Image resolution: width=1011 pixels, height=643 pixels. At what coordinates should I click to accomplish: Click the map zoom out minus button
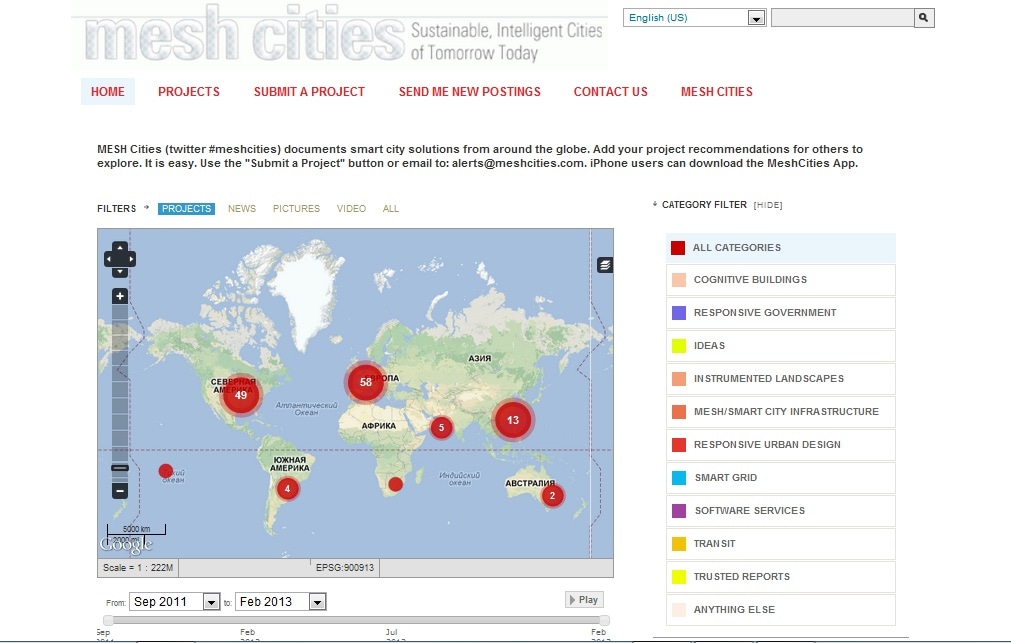[120, 490]
